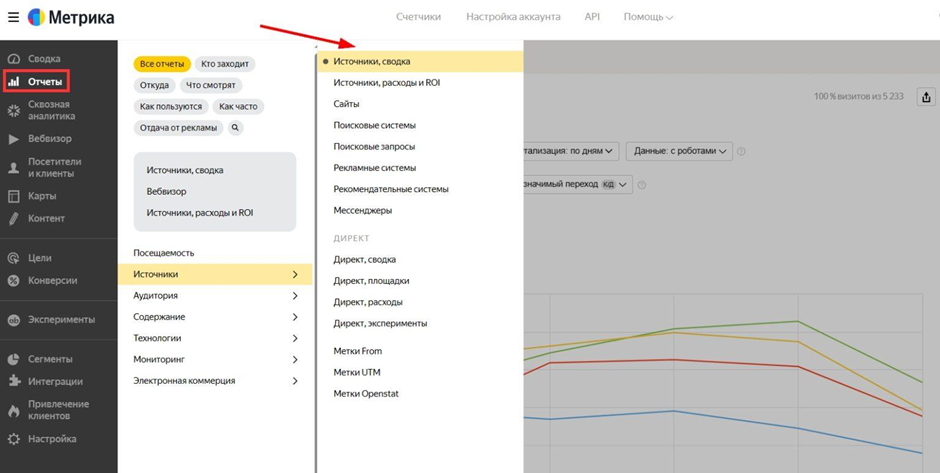The image size is (940, 473).
Task: Select Источники, расходы и ROI in submenu
Action: pyautogui.click(x=386, y=83)
